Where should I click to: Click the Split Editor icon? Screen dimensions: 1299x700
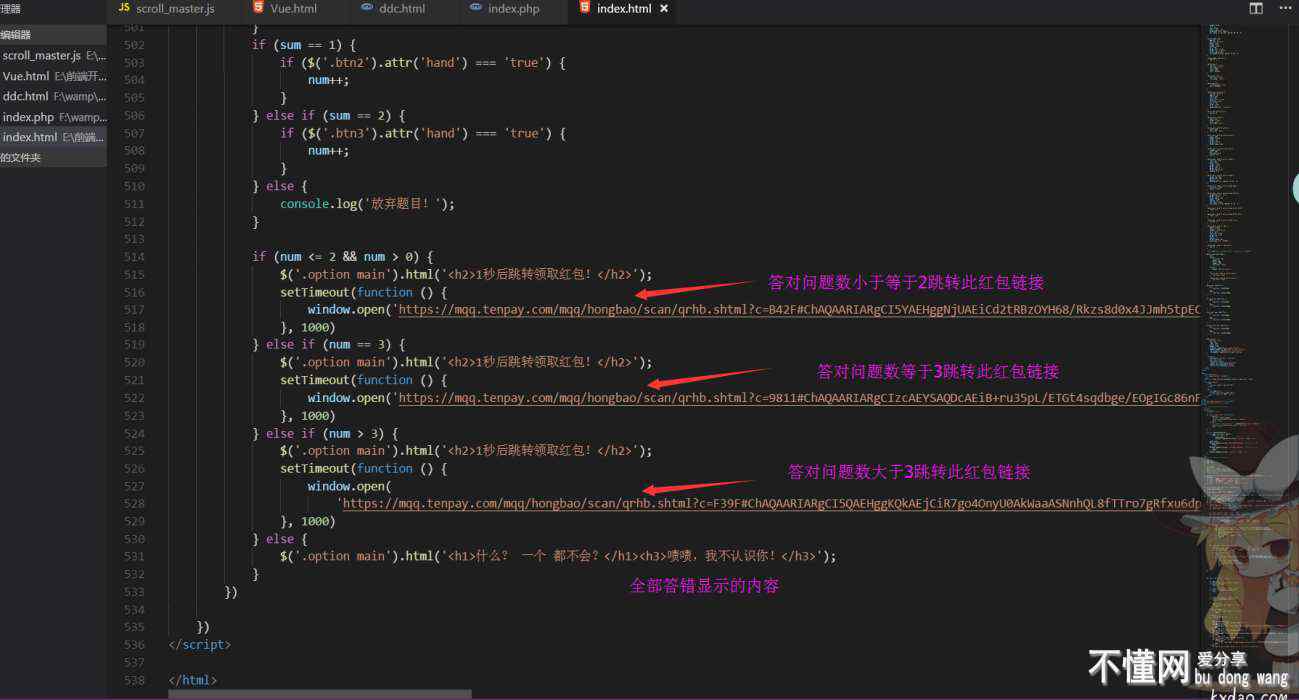[x=1256, y=8]
